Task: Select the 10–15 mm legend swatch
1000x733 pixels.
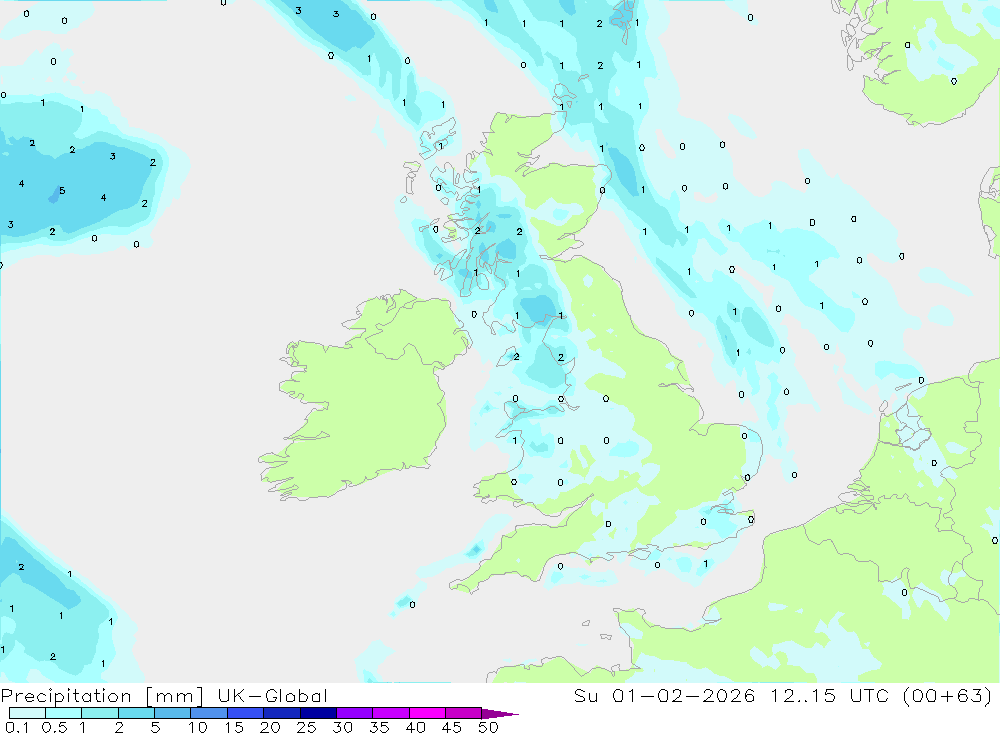Action: [209, 713]
